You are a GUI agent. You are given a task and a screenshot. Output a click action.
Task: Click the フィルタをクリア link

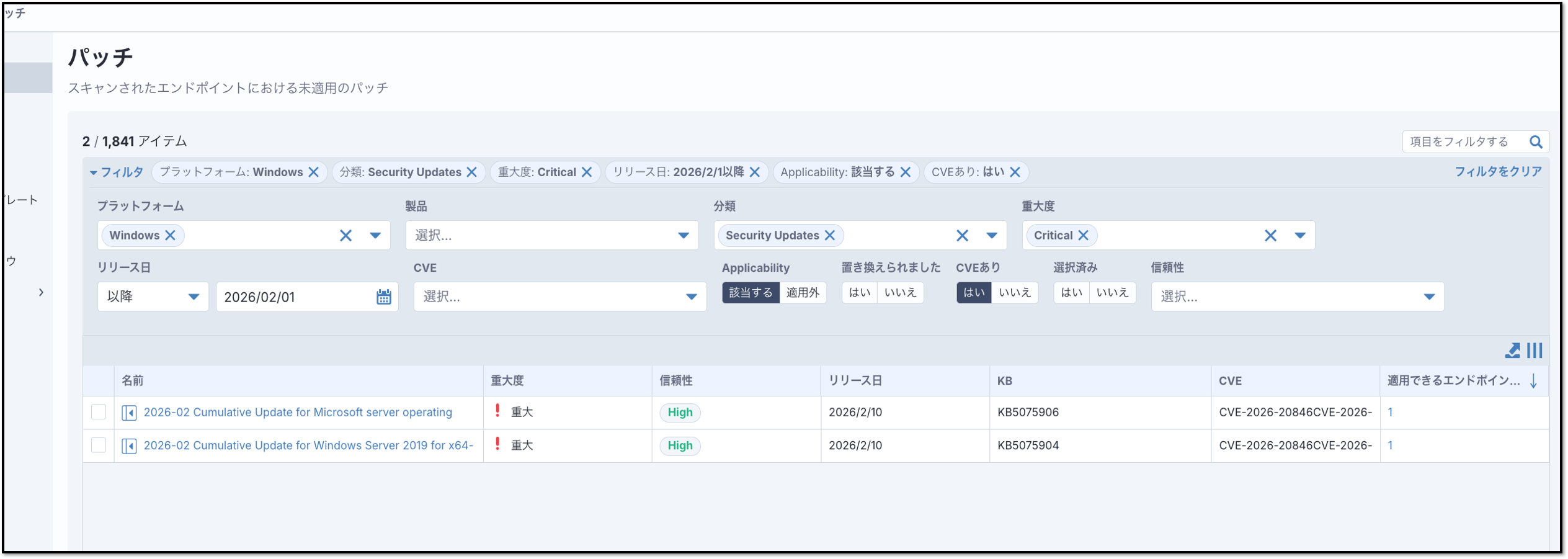pyautogui.click(x=1498, y=172)
